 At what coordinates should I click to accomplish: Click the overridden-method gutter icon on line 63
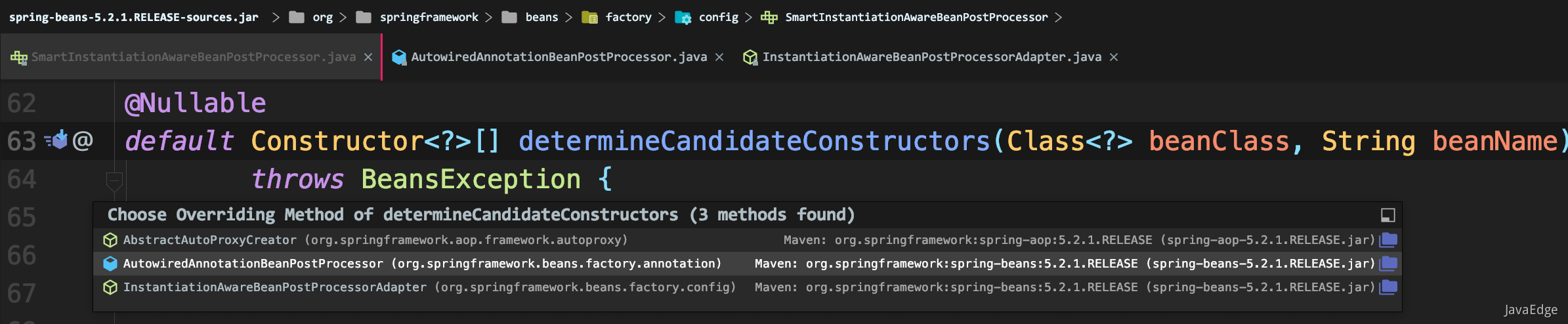click(x=56, y=140)
